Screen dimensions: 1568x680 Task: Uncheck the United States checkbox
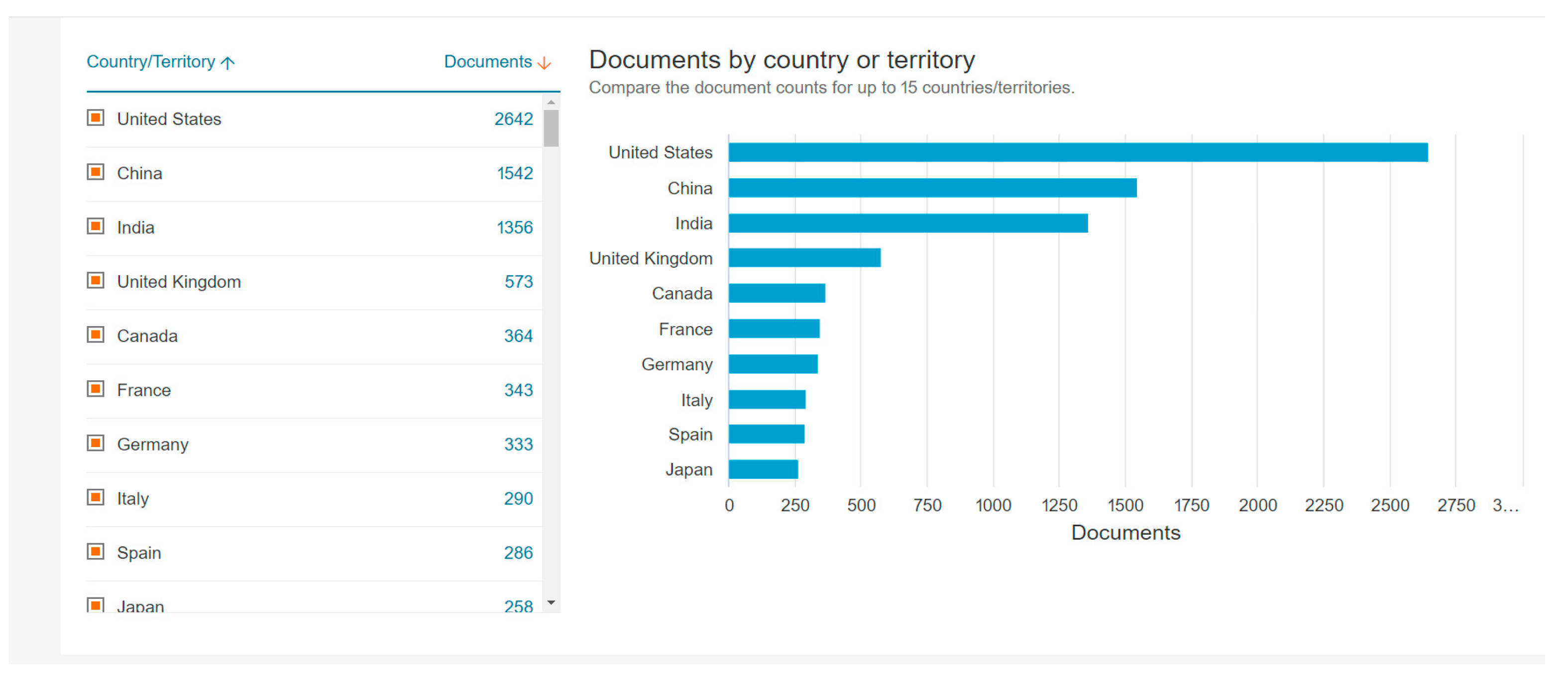coord(96,117)
